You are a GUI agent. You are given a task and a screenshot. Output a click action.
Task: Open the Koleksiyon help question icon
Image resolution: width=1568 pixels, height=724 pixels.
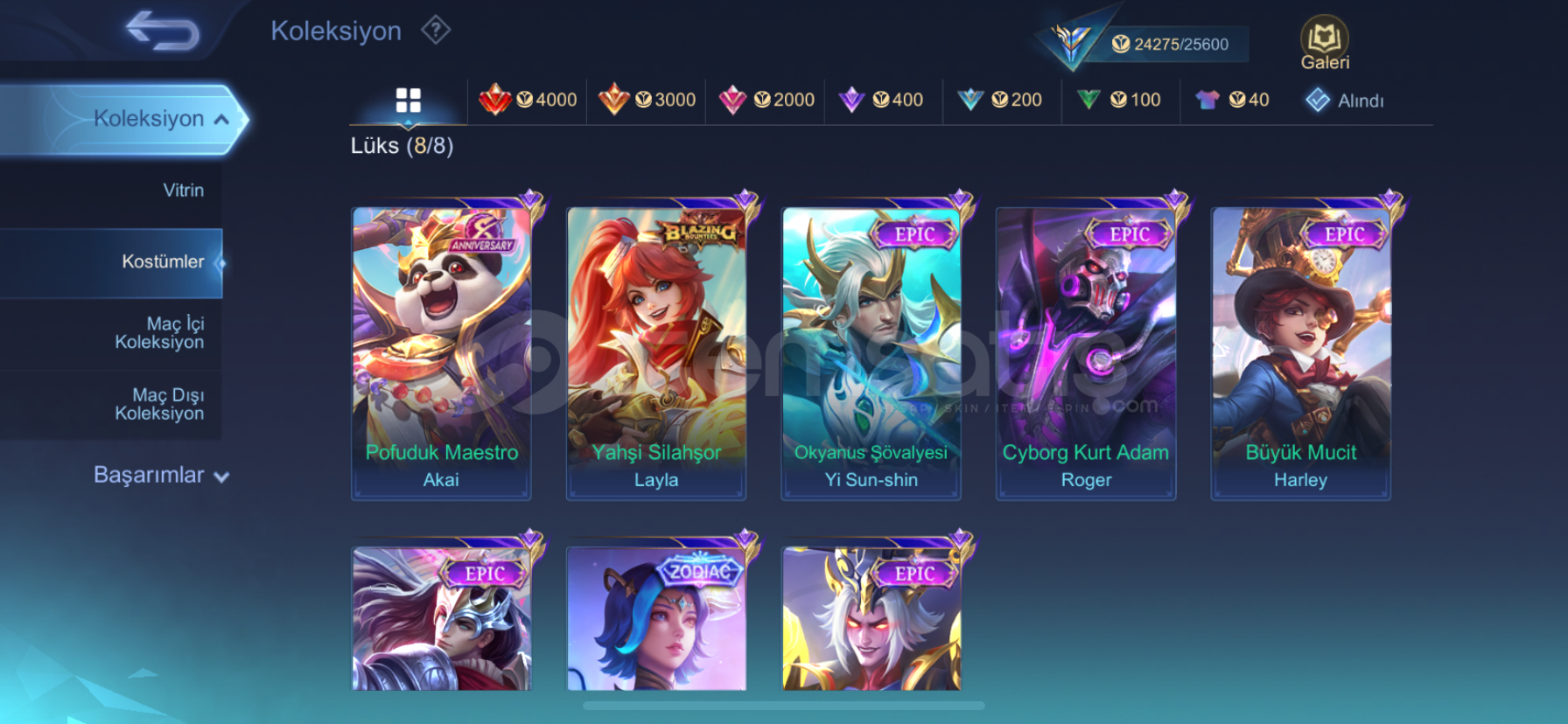(x=435, y=31)
